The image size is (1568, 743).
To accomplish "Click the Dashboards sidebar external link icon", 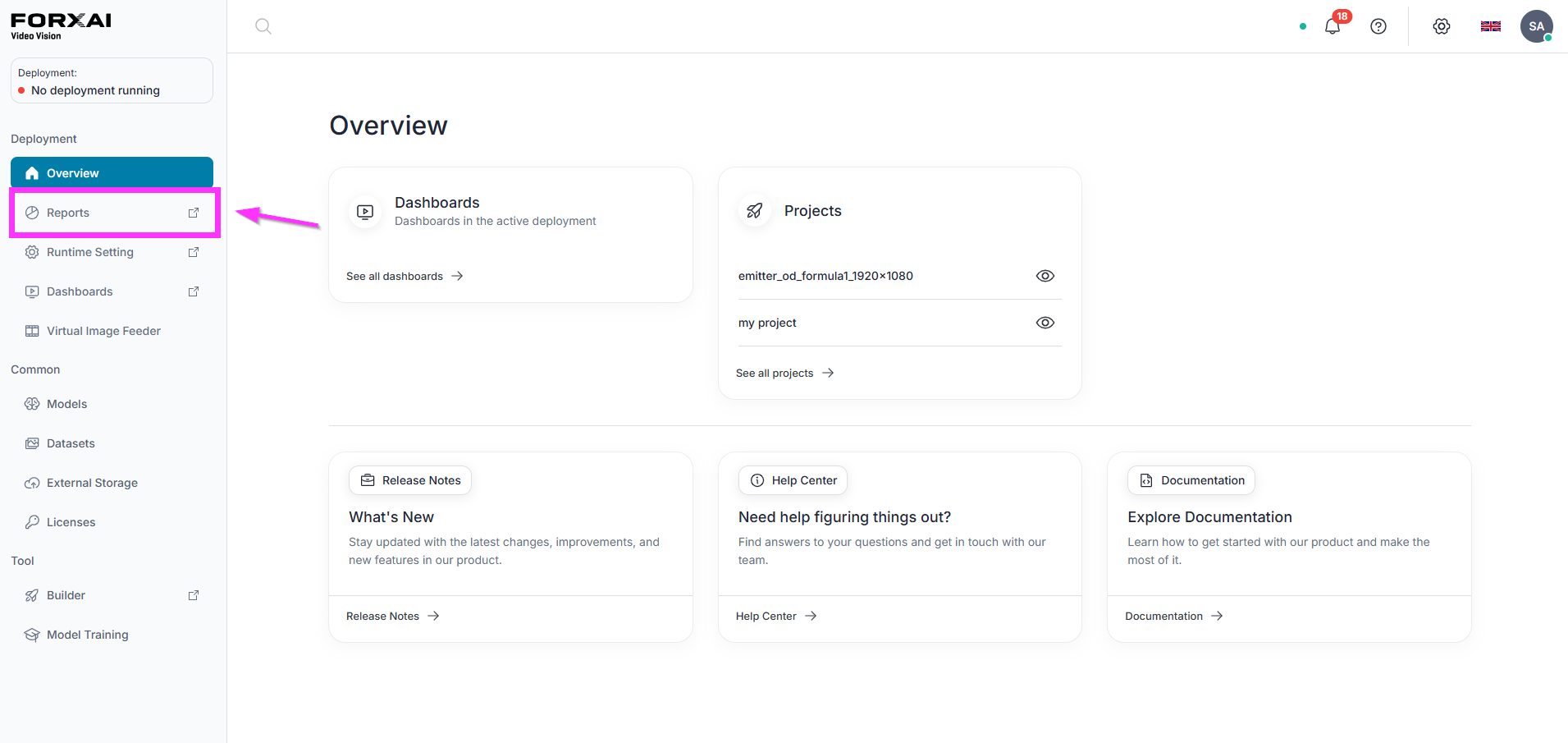I will coord(194,291).
